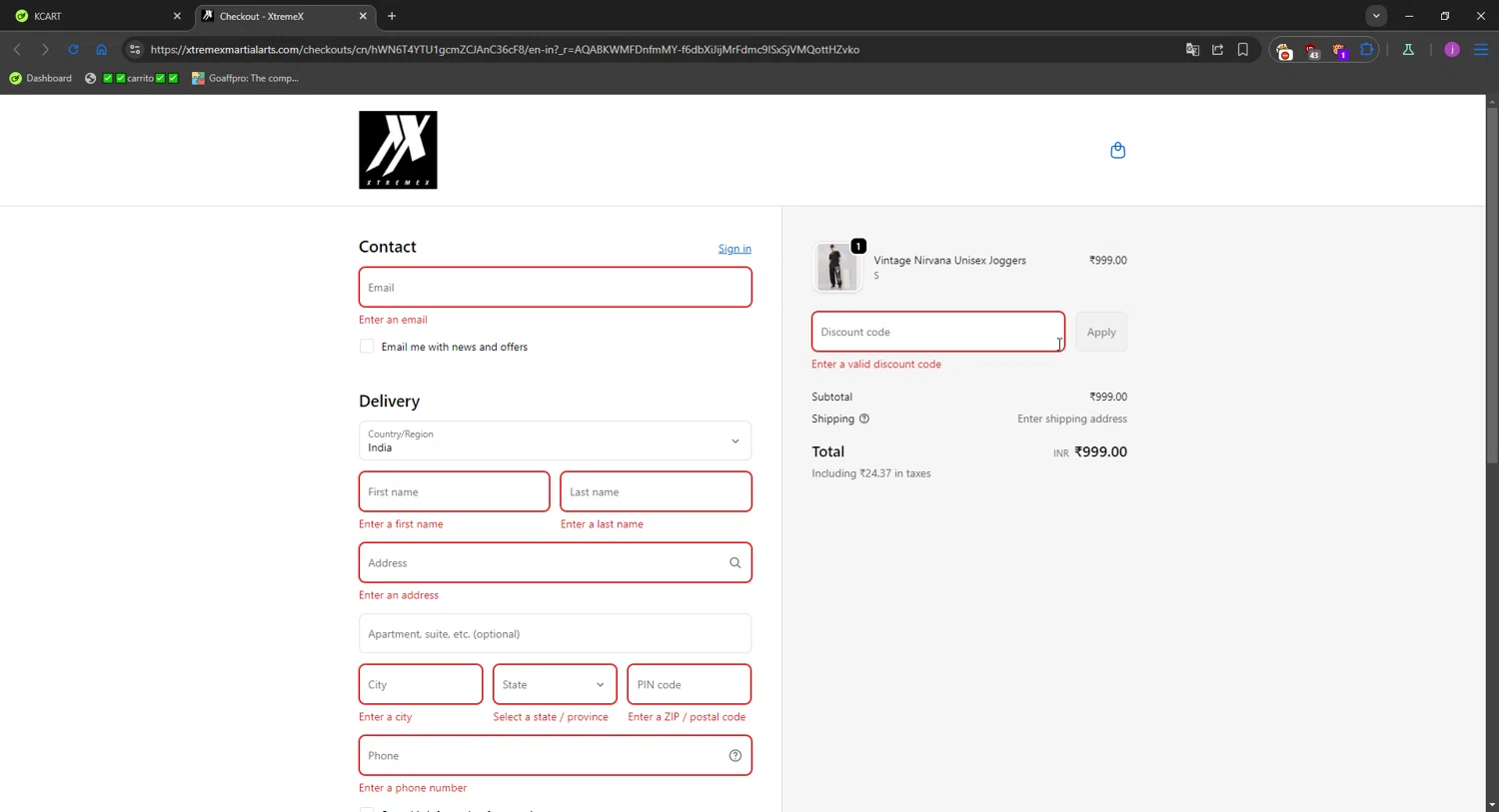Image resolution: width=1499 pixels, height=812 pixels.
Task: Open the Dashboard bookmark
Action: pyautogui.click(x=40, y=78)
